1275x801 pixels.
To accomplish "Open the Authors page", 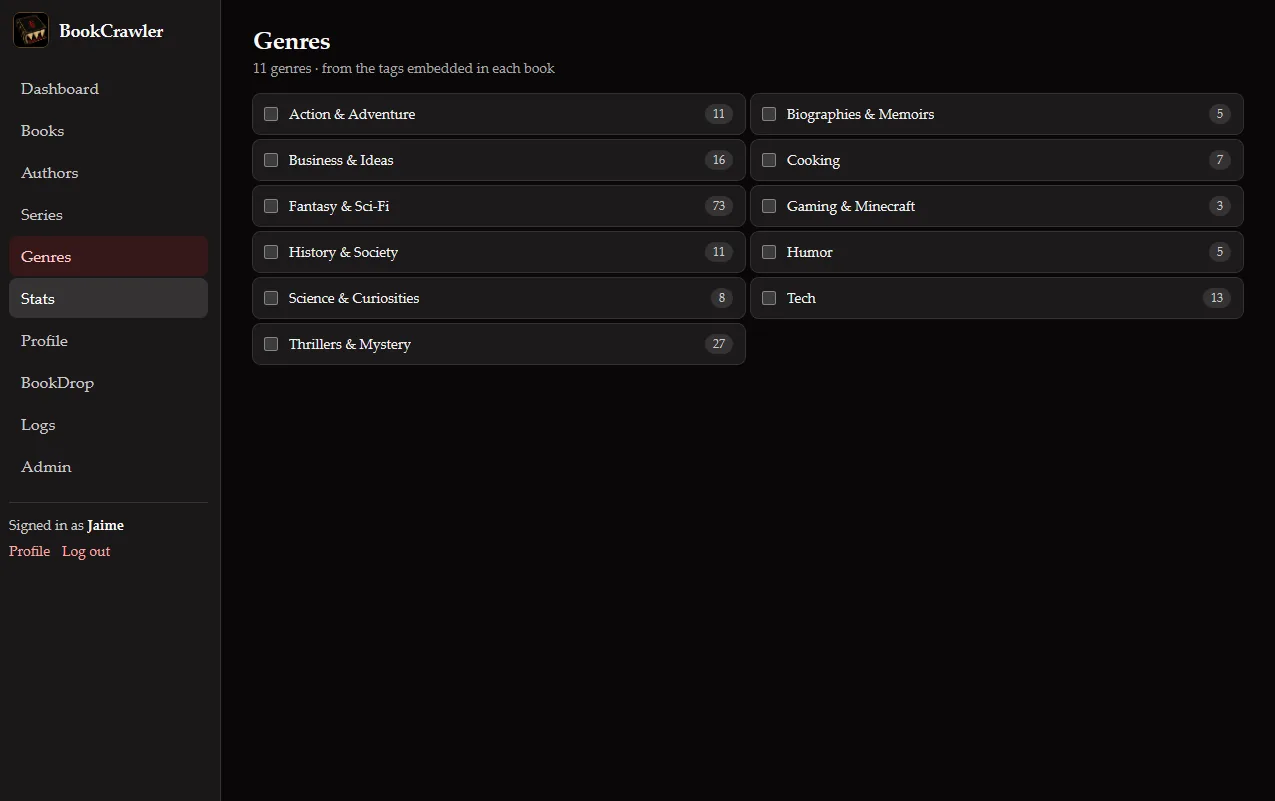I will click(108, 173).
